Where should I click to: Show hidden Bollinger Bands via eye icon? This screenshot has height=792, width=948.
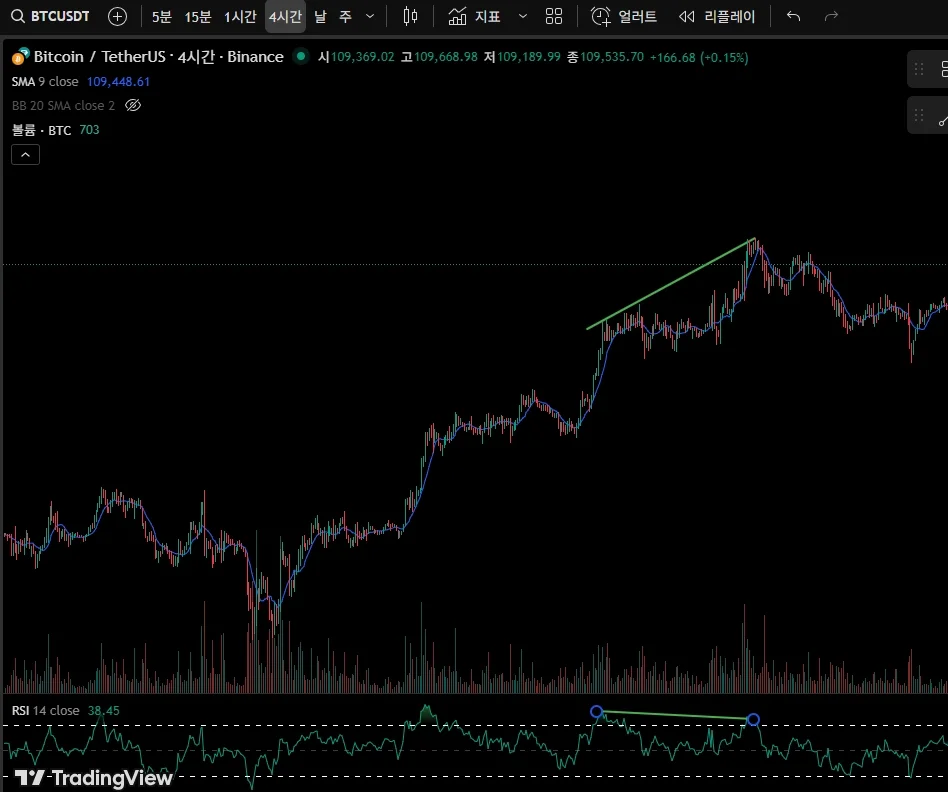pos(133,106)
